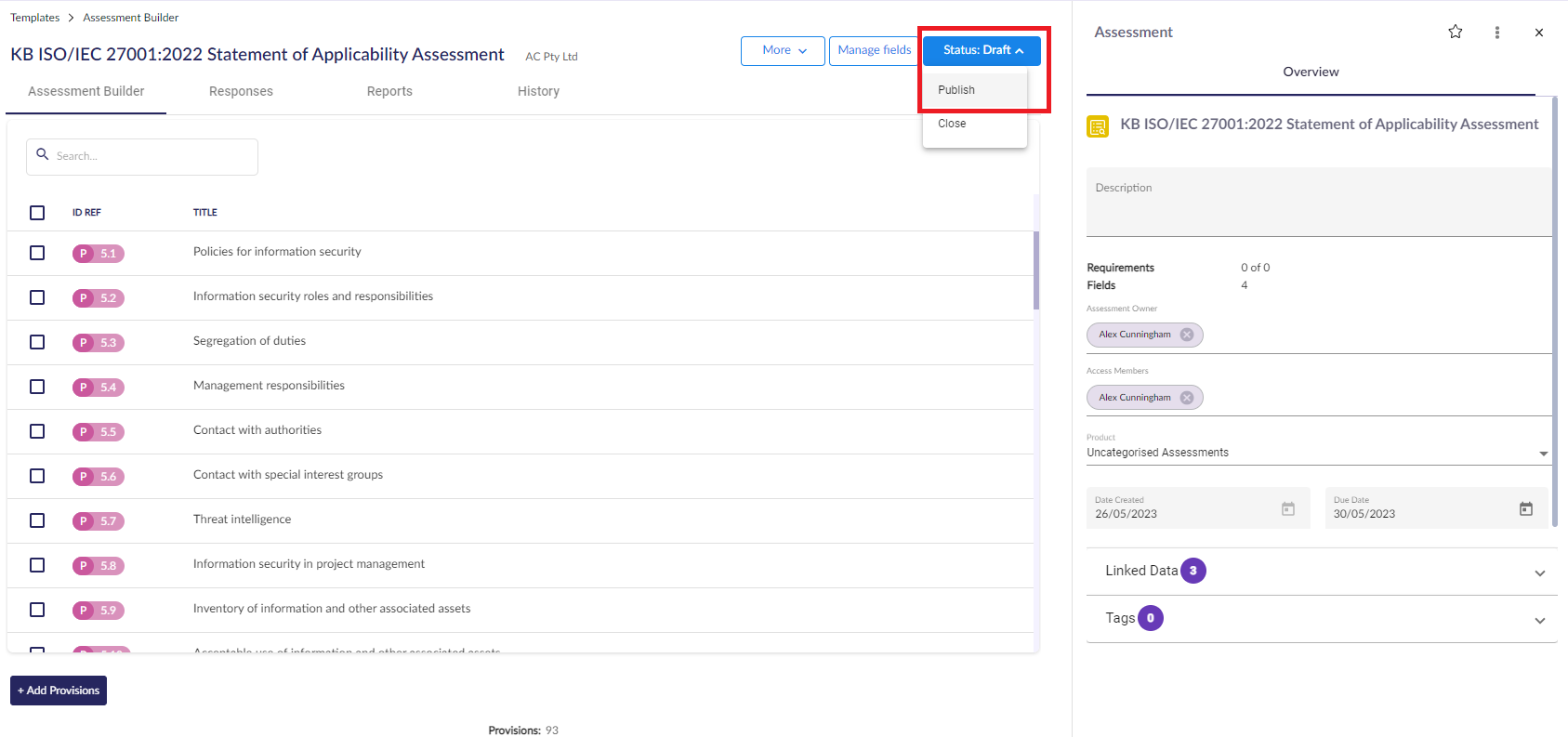Expand the Tags section
Screen dimensions: 1568x737
click(1539, 620)
